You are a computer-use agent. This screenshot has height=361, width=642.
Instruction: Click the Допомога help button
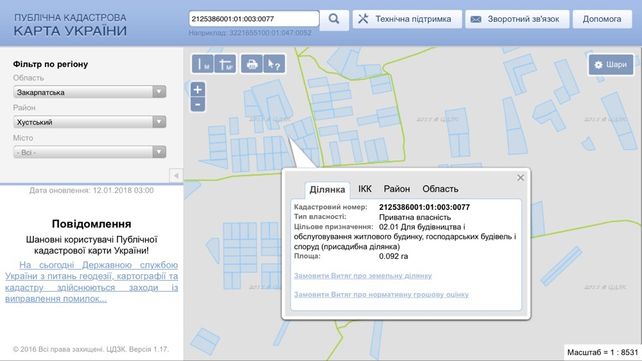[x=602, y=19]
